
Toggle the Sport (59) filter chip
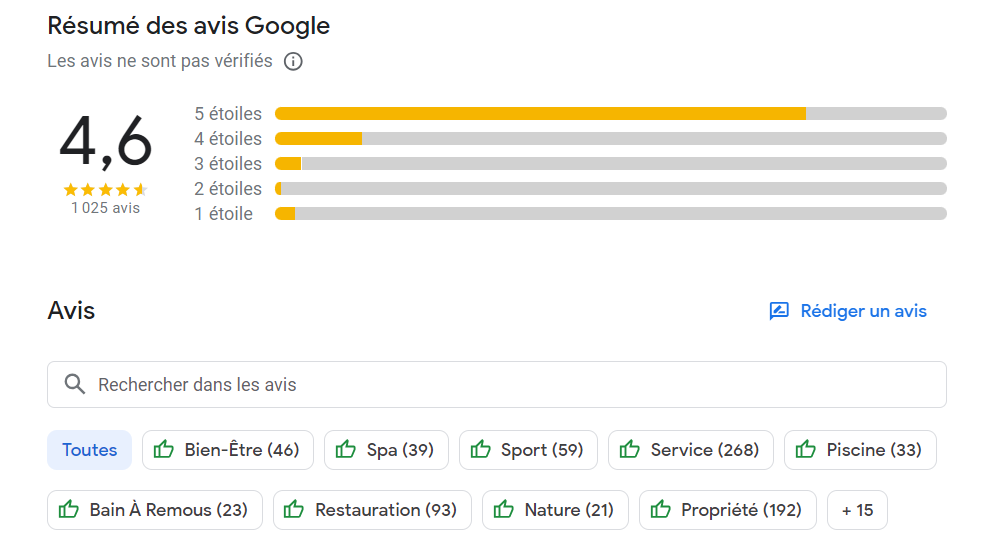pyautogui.click(x=528, y=450)
